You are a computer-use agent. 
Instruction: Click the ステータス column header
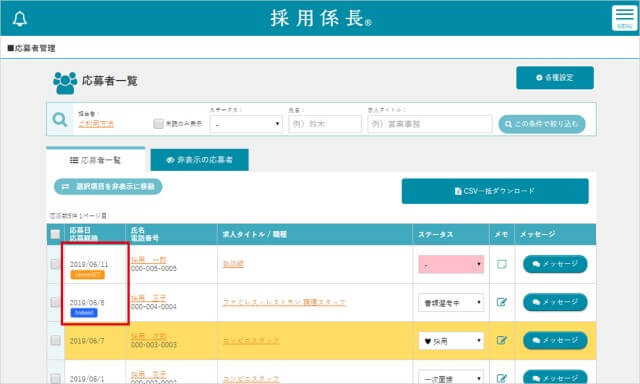436,235
